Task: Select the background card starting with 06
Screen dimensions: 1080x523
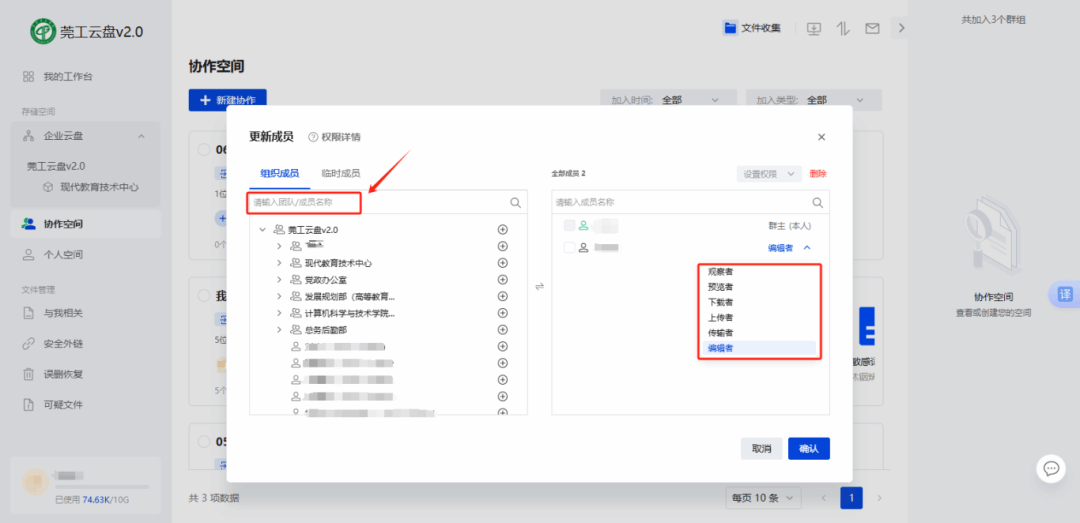Action: [204, 150]
